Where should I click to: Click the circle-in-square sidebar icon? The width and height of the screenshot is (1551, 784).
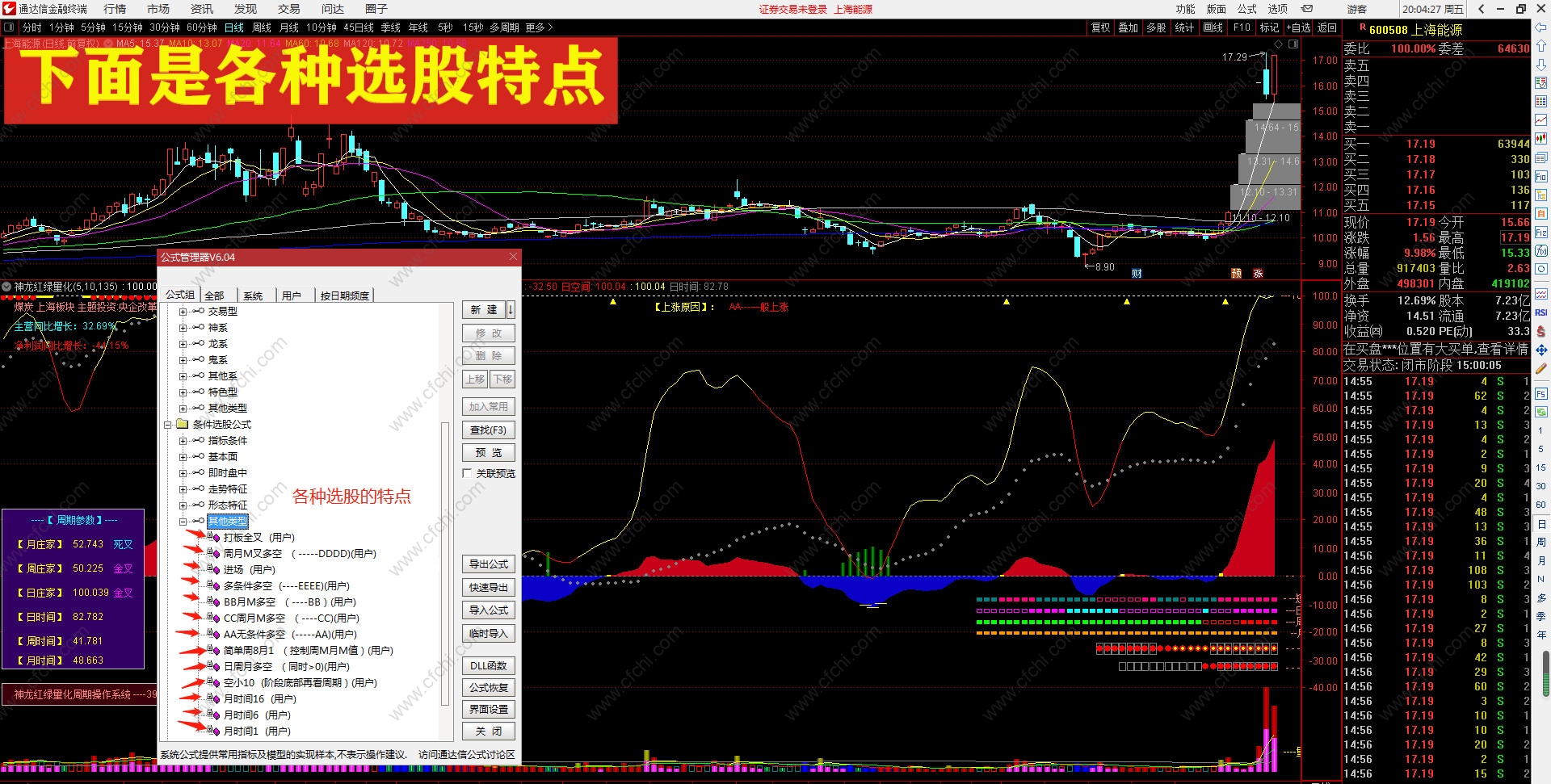(x=1541, y=270)
